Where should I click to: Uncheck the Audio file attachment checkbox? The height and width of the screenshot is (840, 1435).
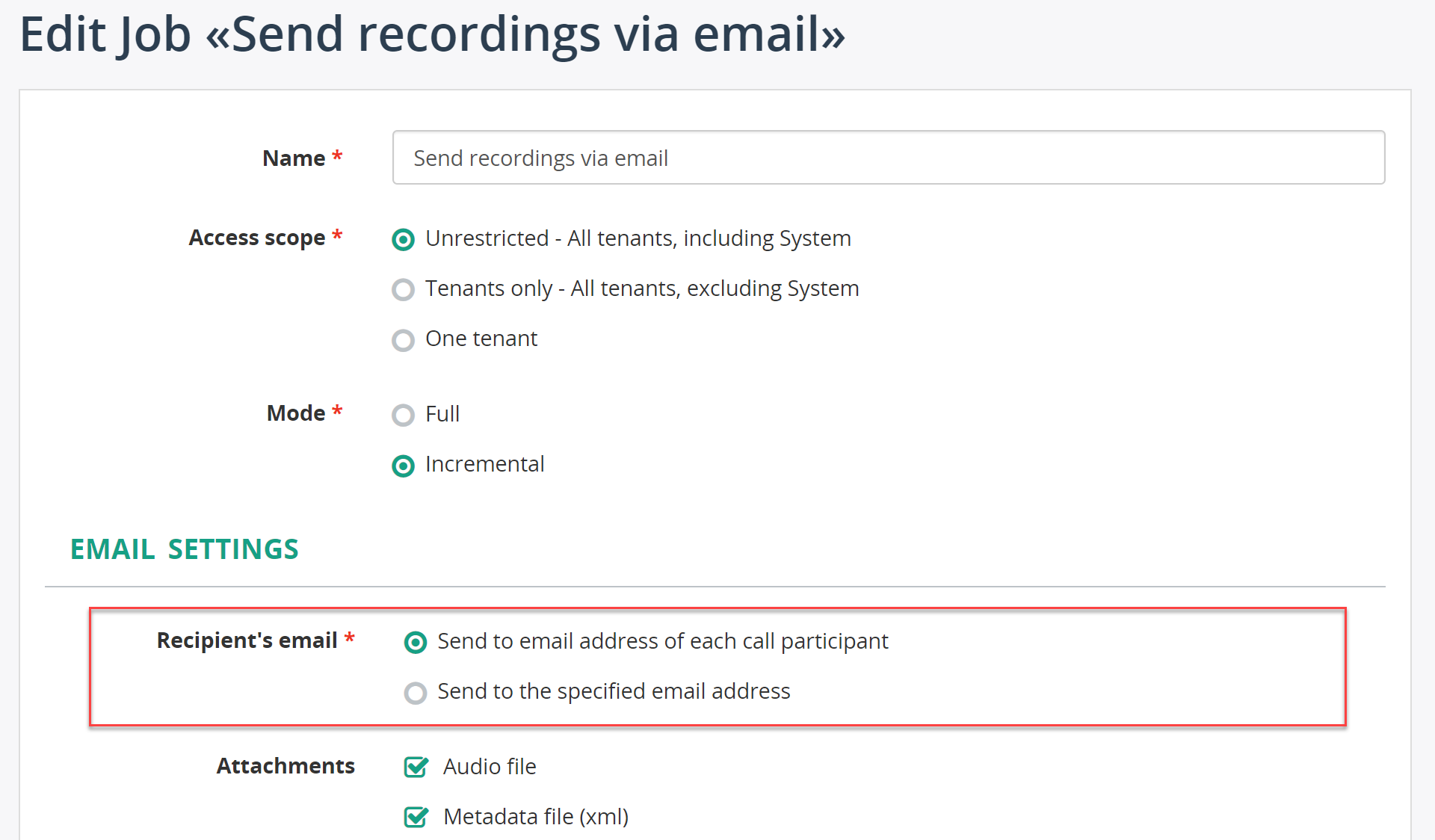coord(416,767)
